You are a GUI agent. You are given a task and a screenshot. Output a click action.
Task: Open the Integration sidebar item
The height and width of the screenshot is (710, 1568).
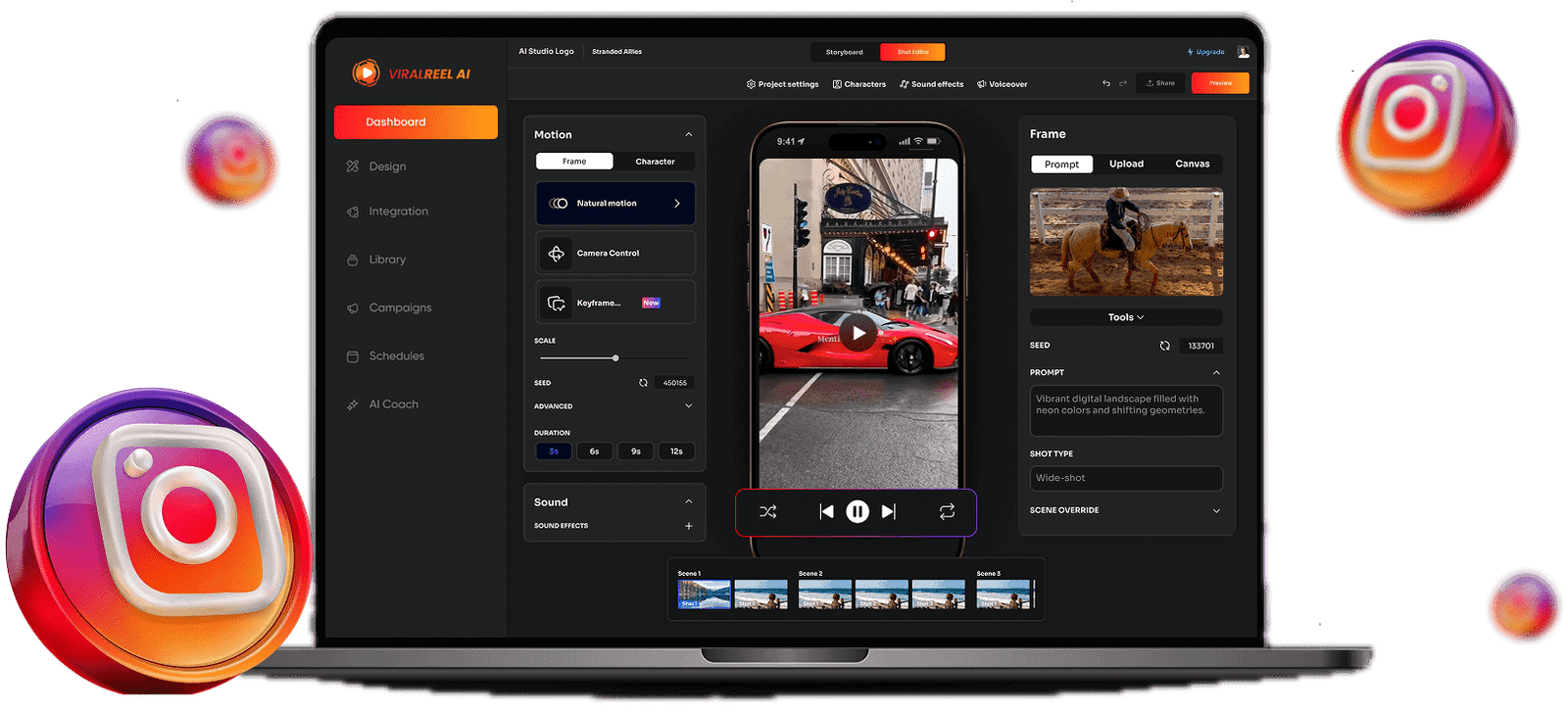(387, 212)
